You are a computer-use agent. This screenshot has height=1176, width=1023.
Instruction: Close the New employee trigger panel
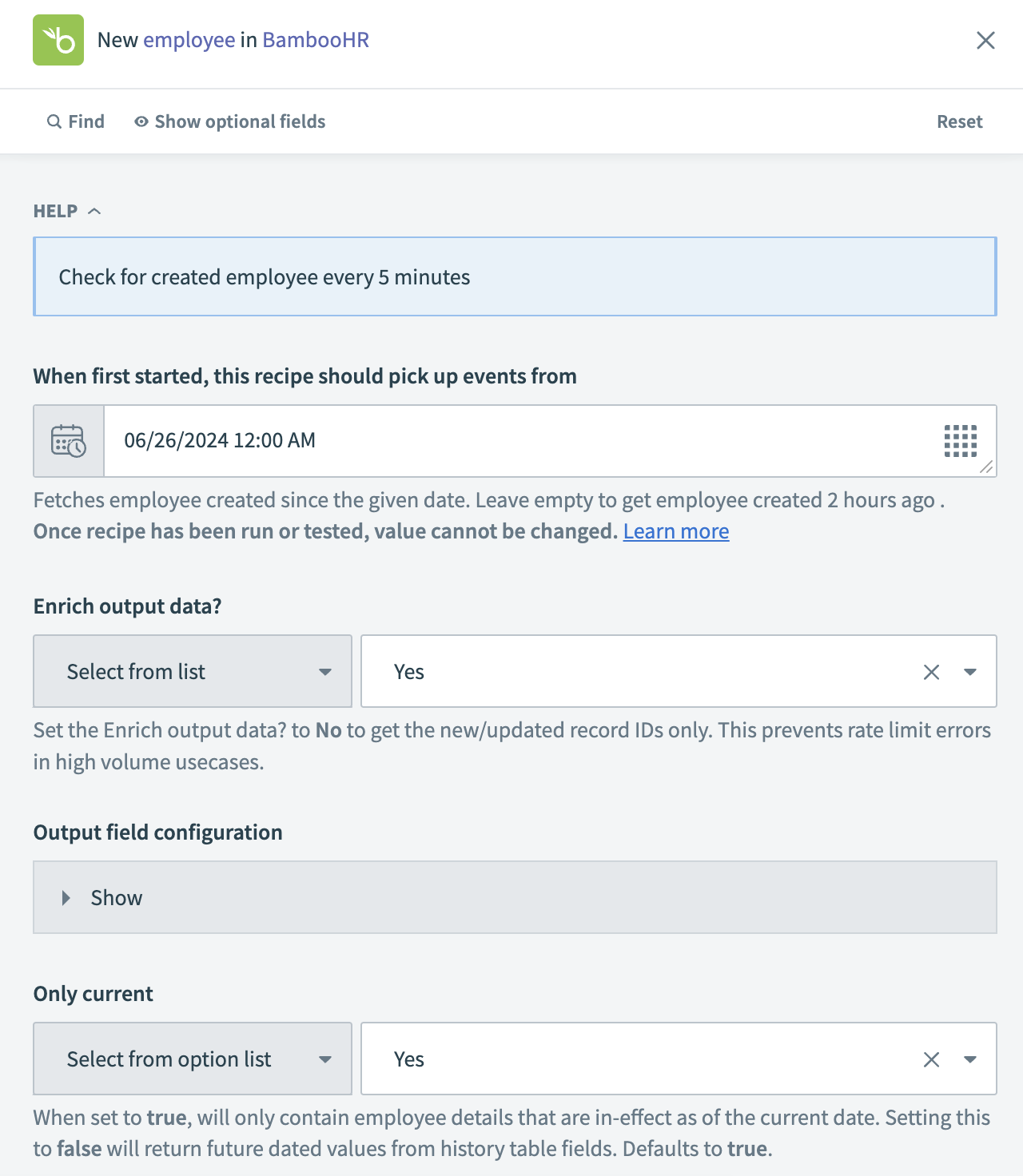coord(985,40)
